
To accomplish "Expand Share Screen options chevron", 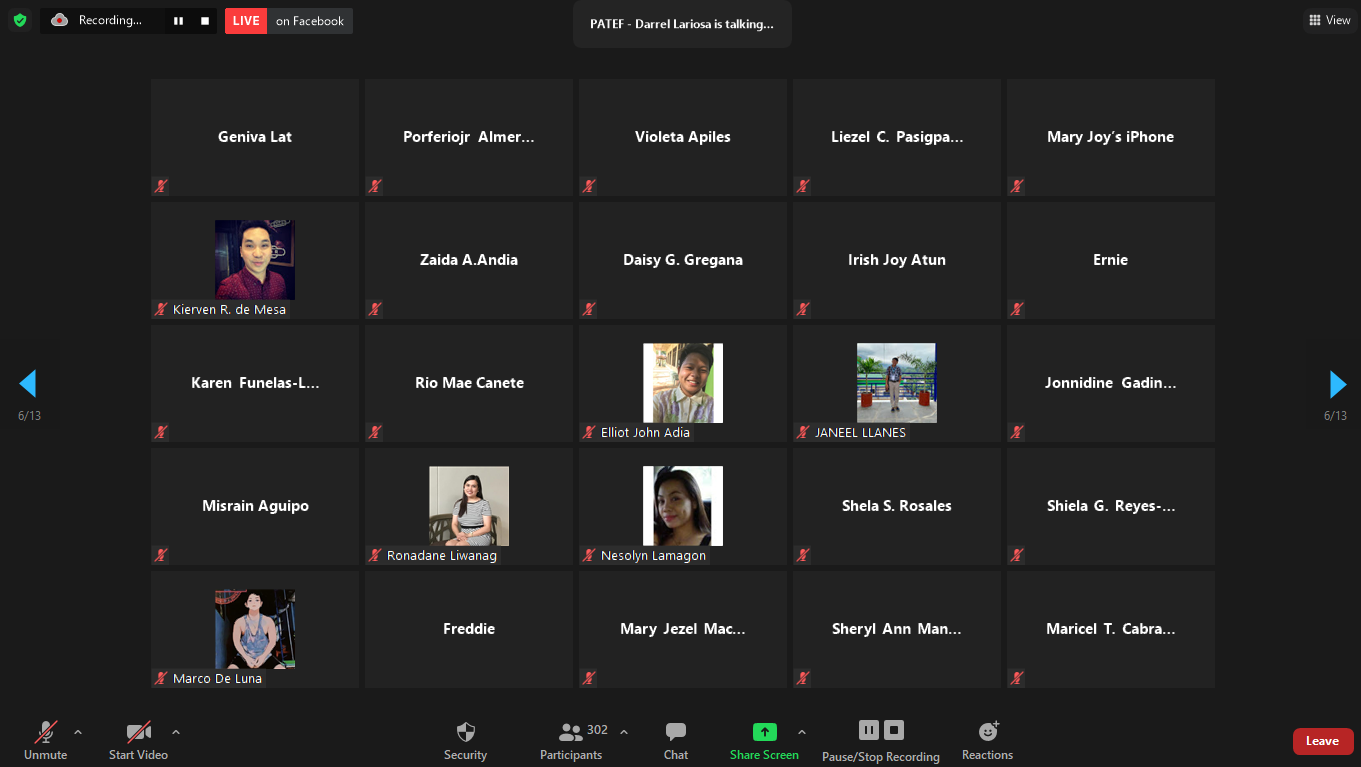I will 802,732.
